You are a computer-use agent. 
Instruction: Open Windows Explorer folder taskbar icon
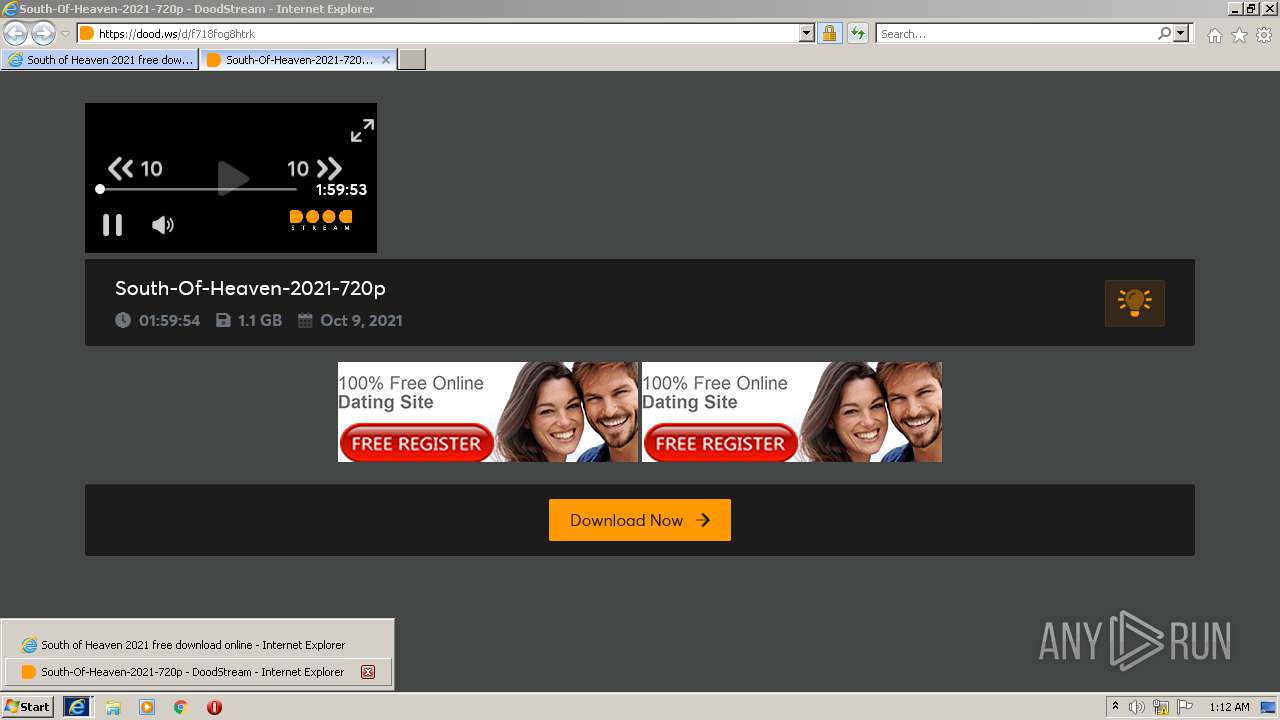[113, 707]
